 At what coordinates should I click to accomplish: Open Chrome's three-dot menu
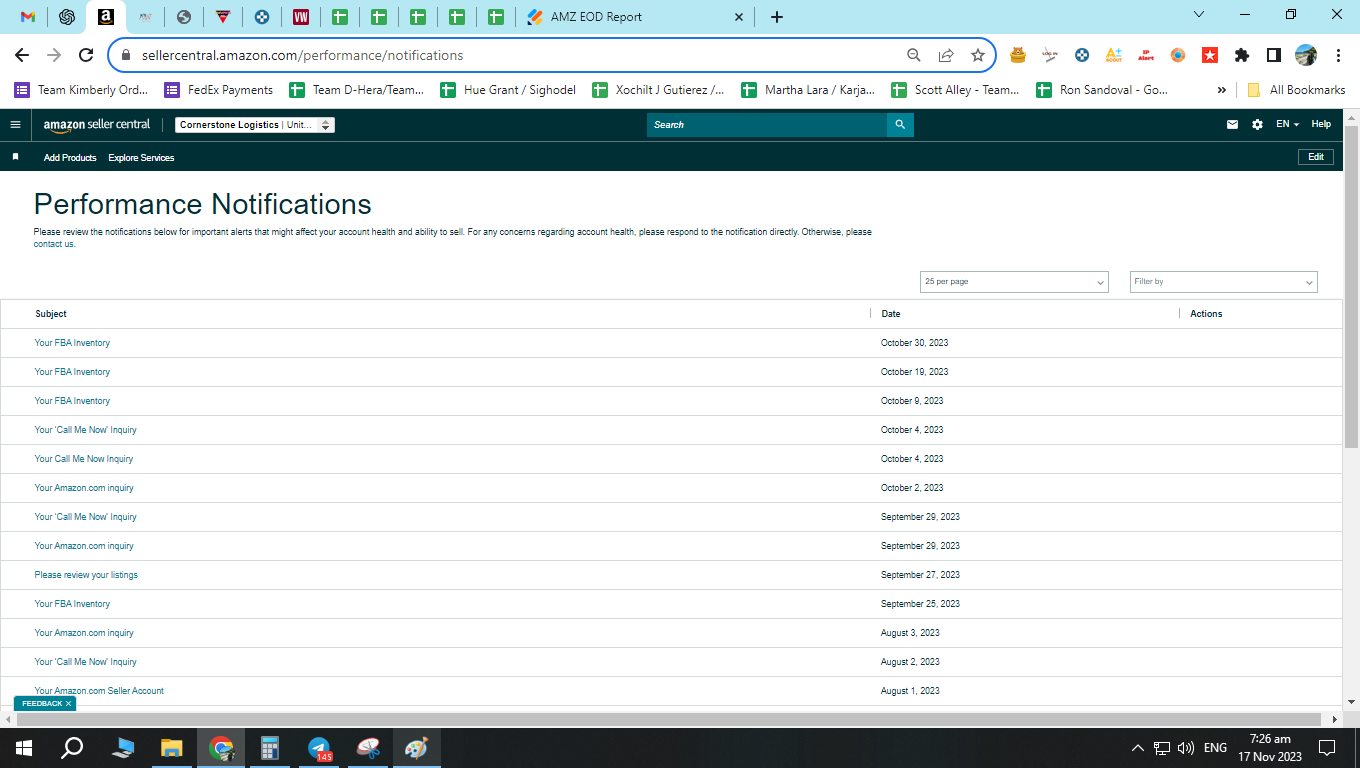1337,55
